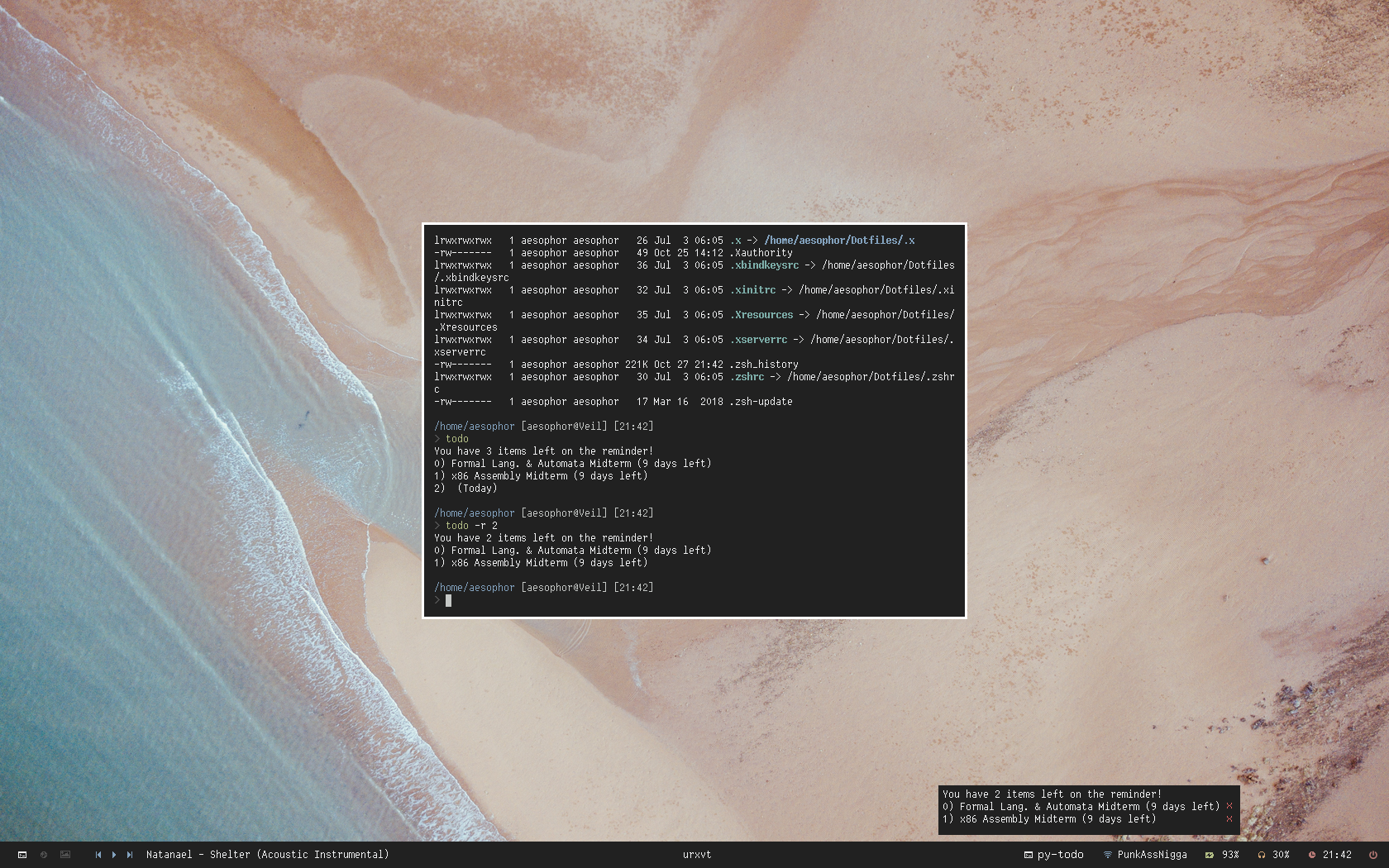The height and width of the screenshot is (868, 1389).
Task: Click the 93% battery level
Action: click(x=1230, y=855)
